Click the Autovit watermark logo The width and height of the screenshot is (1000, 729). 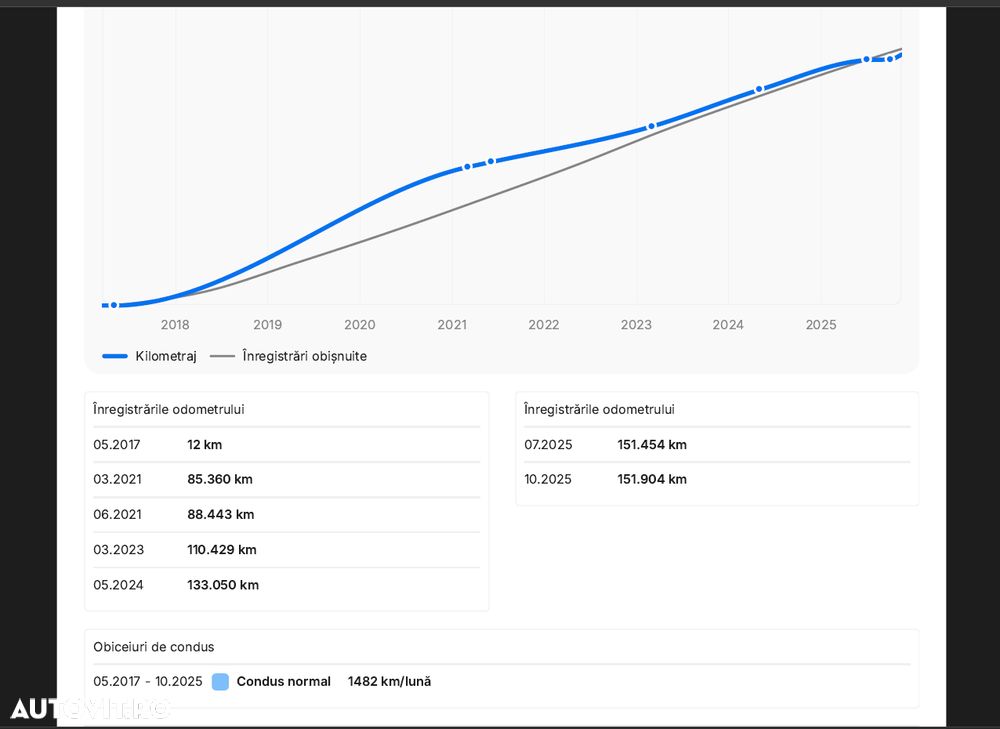(x=90, y=709)
